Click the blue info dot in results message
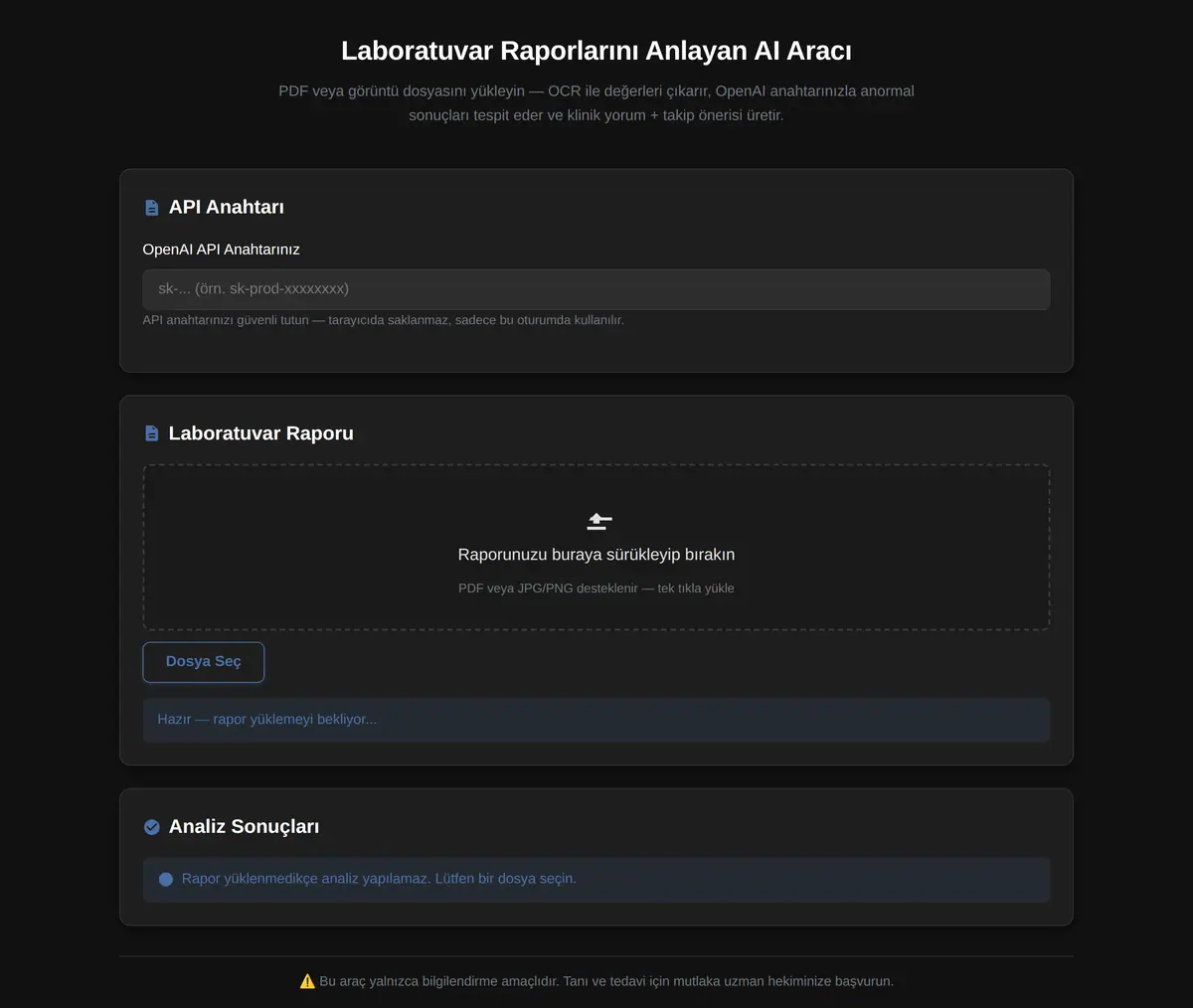Image resolution: width=1193 pixels, height=1008 pixels. [166, 880]
